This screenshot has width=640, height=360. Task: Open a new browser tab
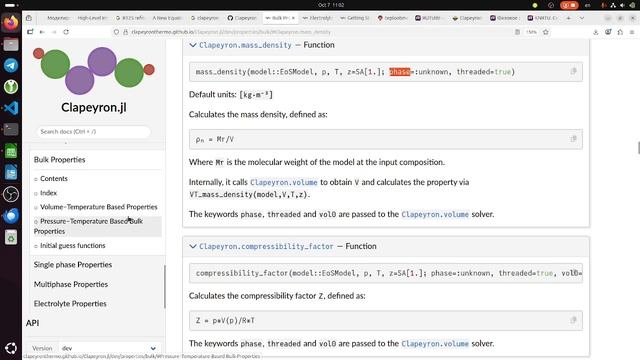568,18
